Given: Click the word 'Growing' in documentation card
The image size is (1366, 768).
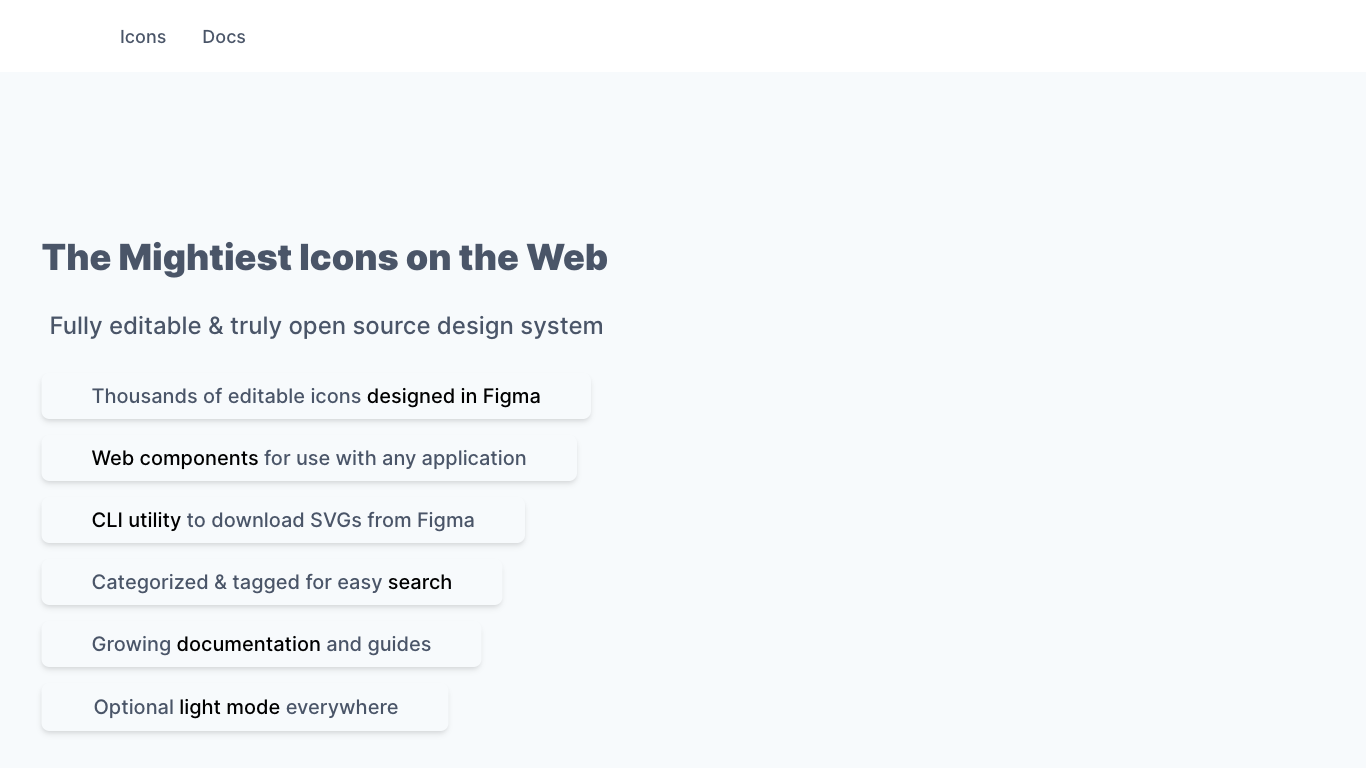Looking at the screenshot, I should [131, 644].
